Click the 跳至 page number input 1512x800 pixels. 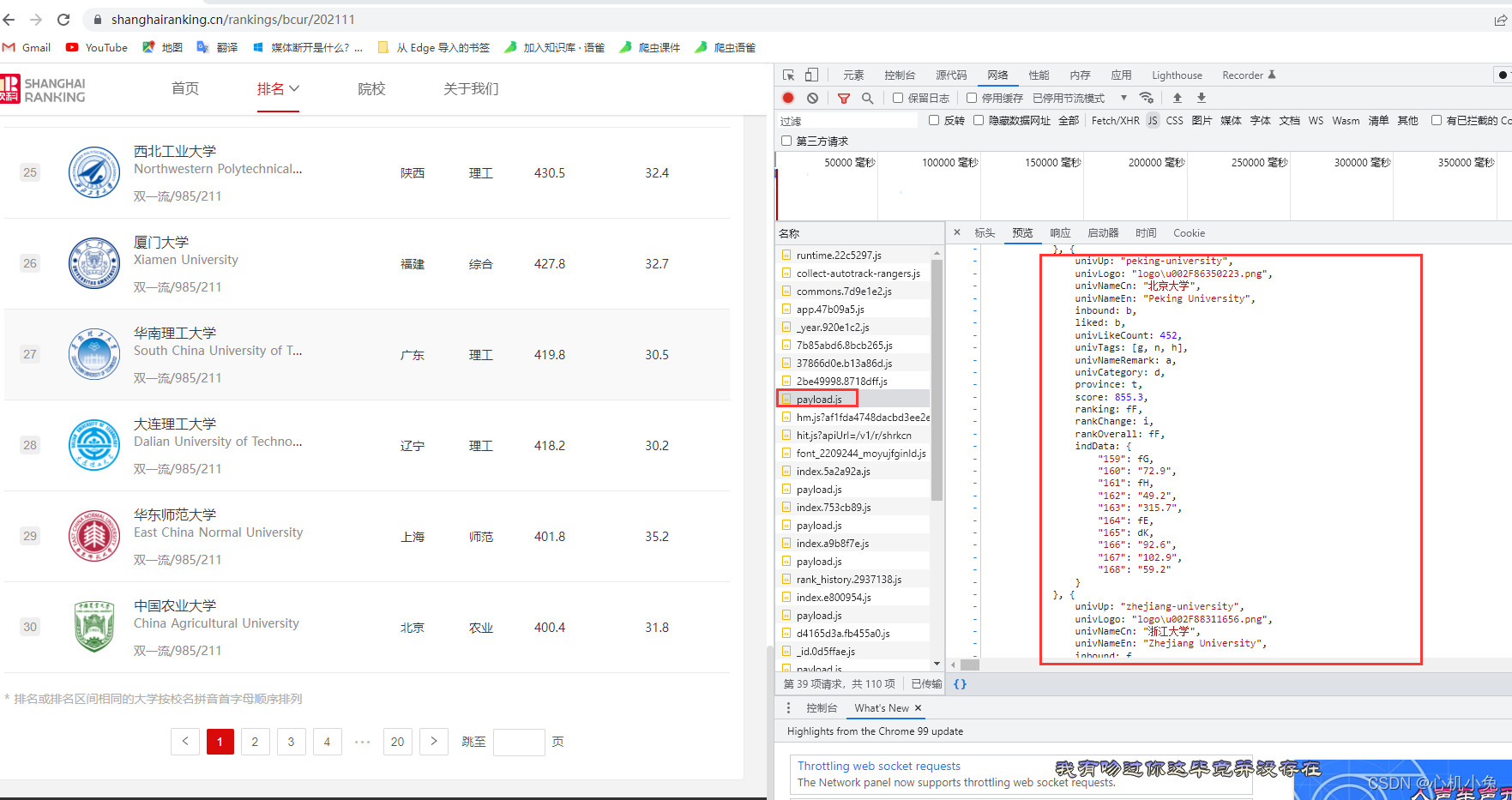tap(519, 742)
